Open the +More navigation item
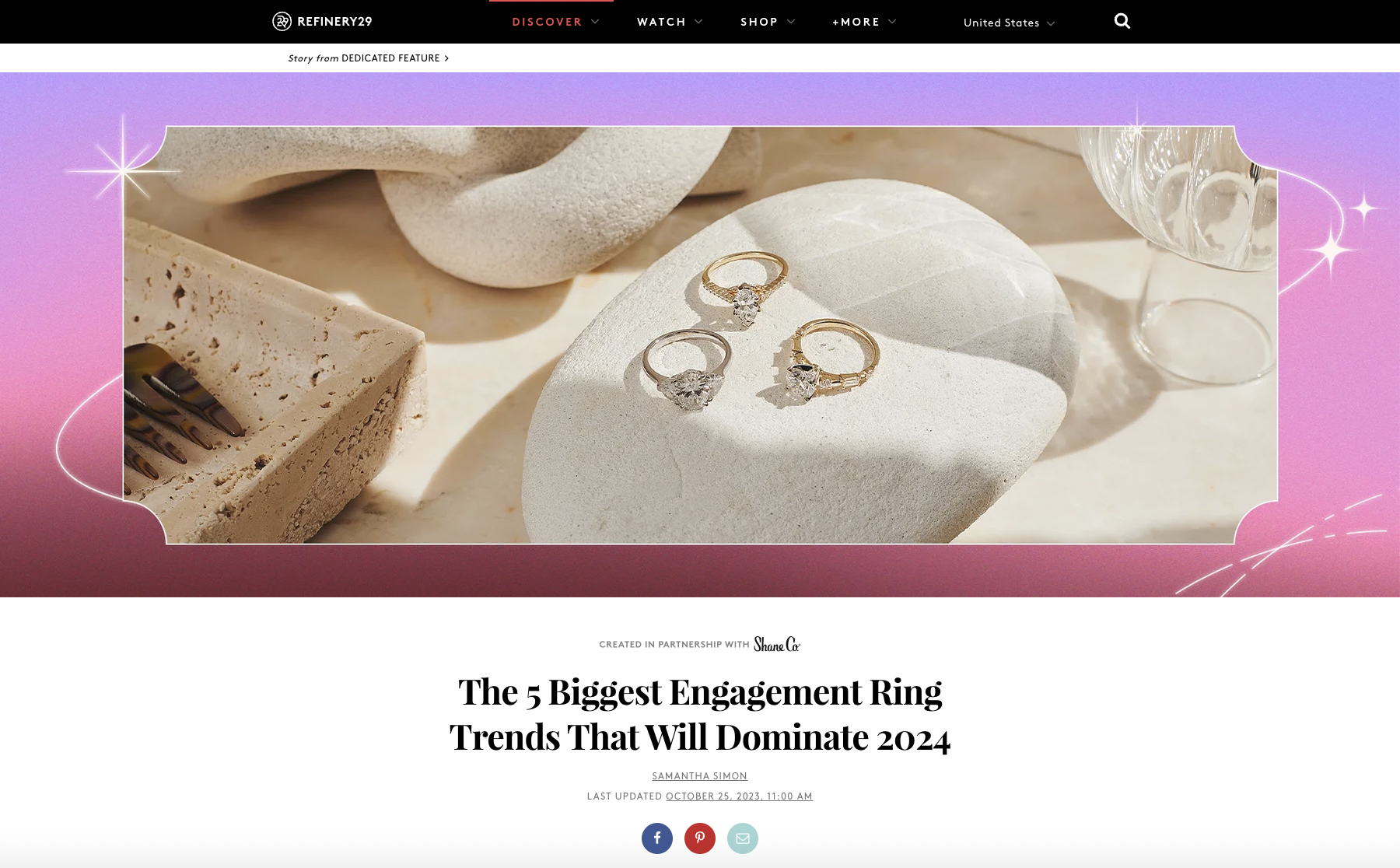The height and width of the screenshot is (868, 1400). (x=856, y=22)
